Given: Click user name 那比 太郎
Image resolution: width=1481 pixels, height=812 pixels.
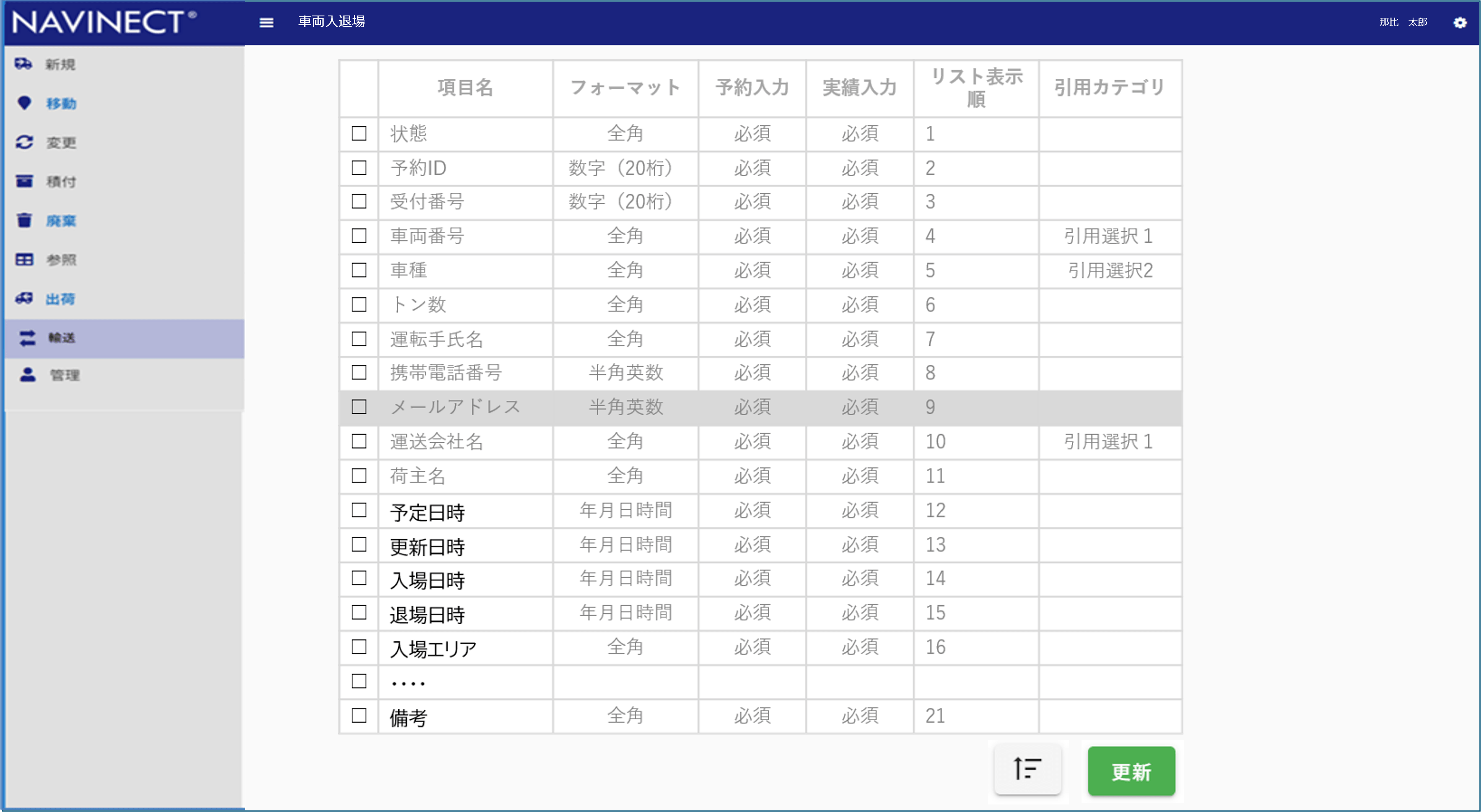Looking at the screenshot, I should (x=1403, y=23).
